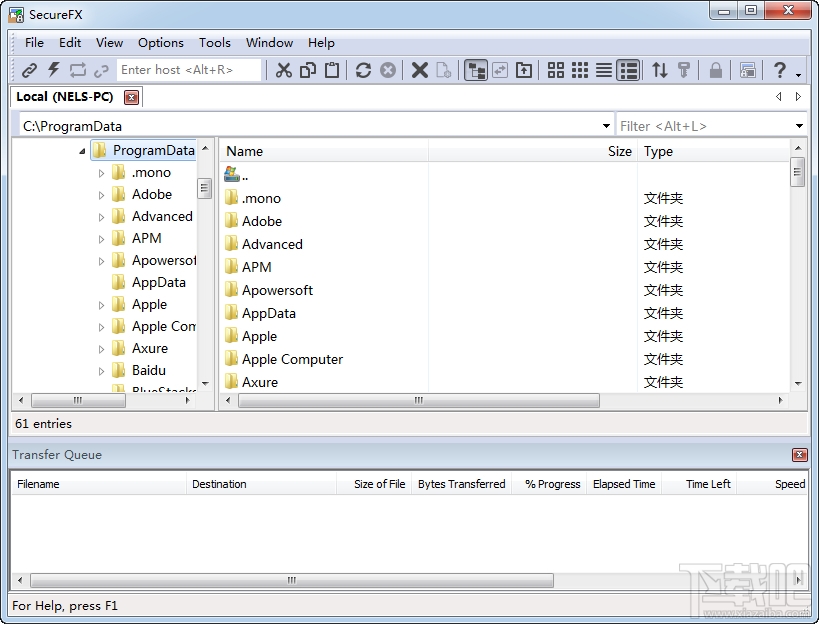Click the file list horizontal scrollbar

click(418, 401)
